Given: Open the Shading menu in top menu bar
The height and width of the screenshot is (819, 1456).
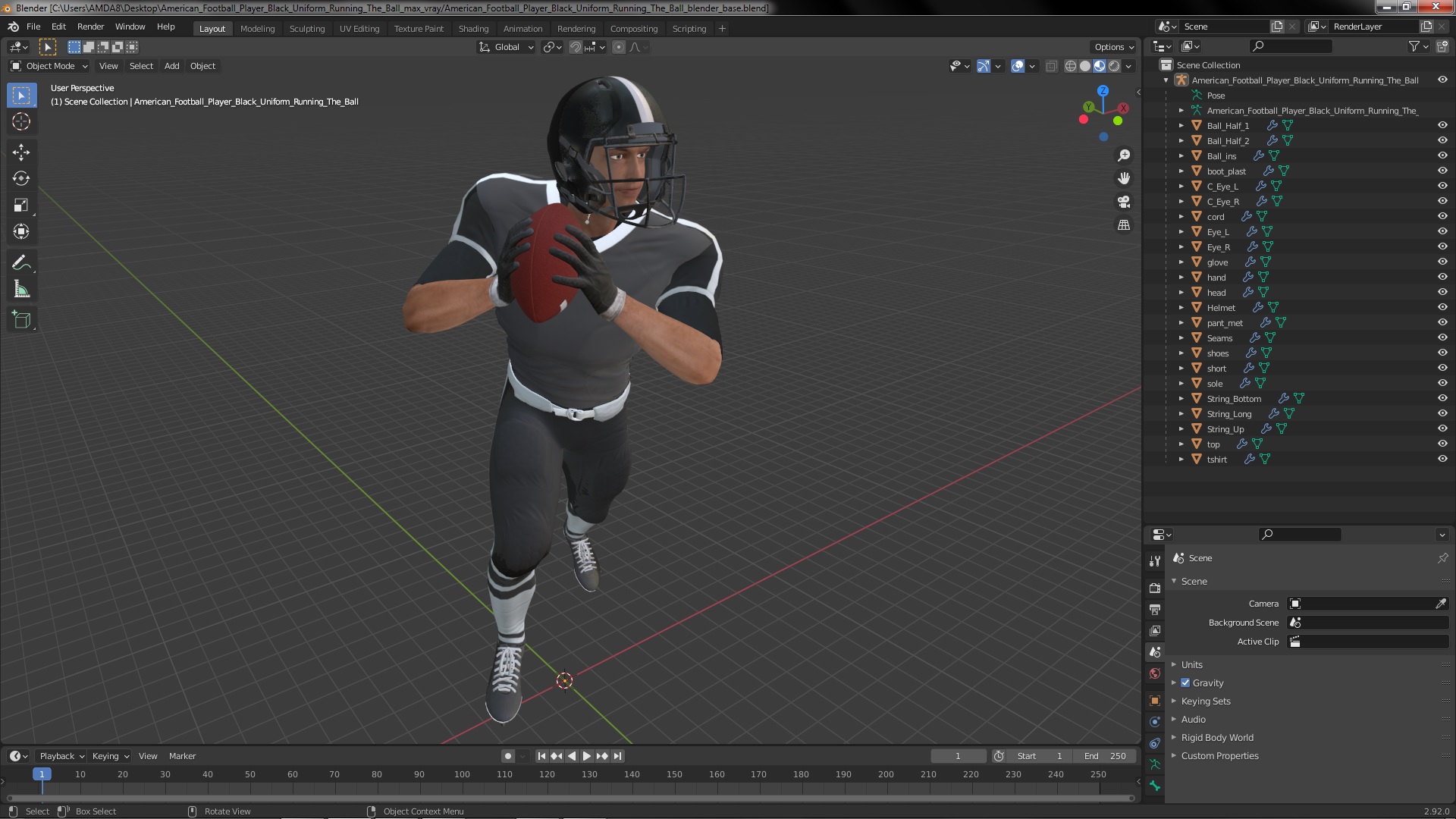Looking at the screenshot, I should tap(472, 27).
